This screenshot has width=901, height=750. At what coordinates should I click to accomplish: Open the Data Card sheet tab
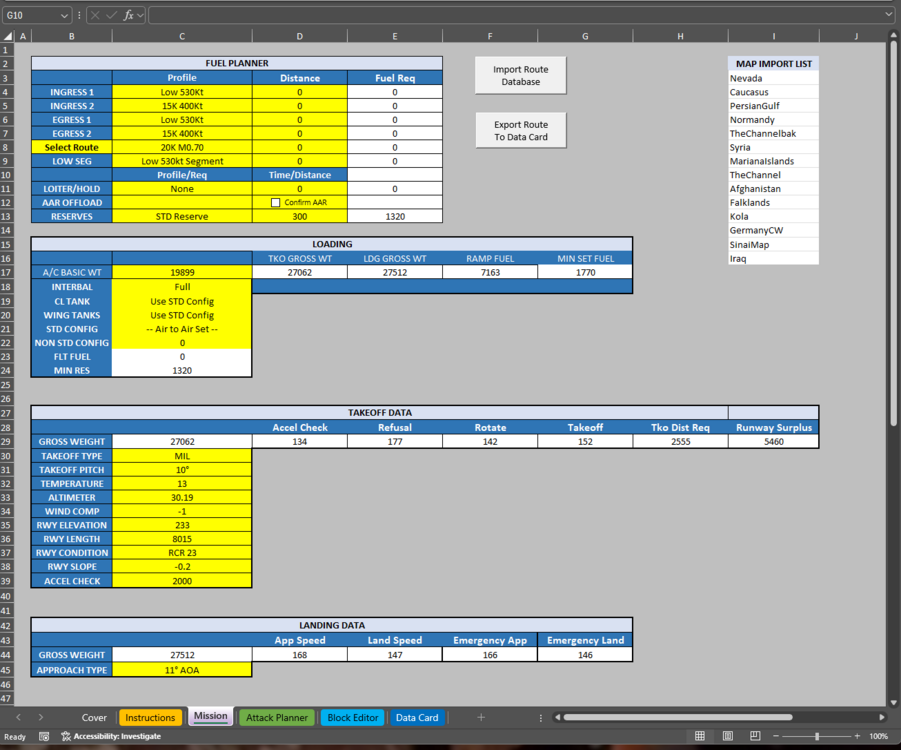tap(417, 717)
